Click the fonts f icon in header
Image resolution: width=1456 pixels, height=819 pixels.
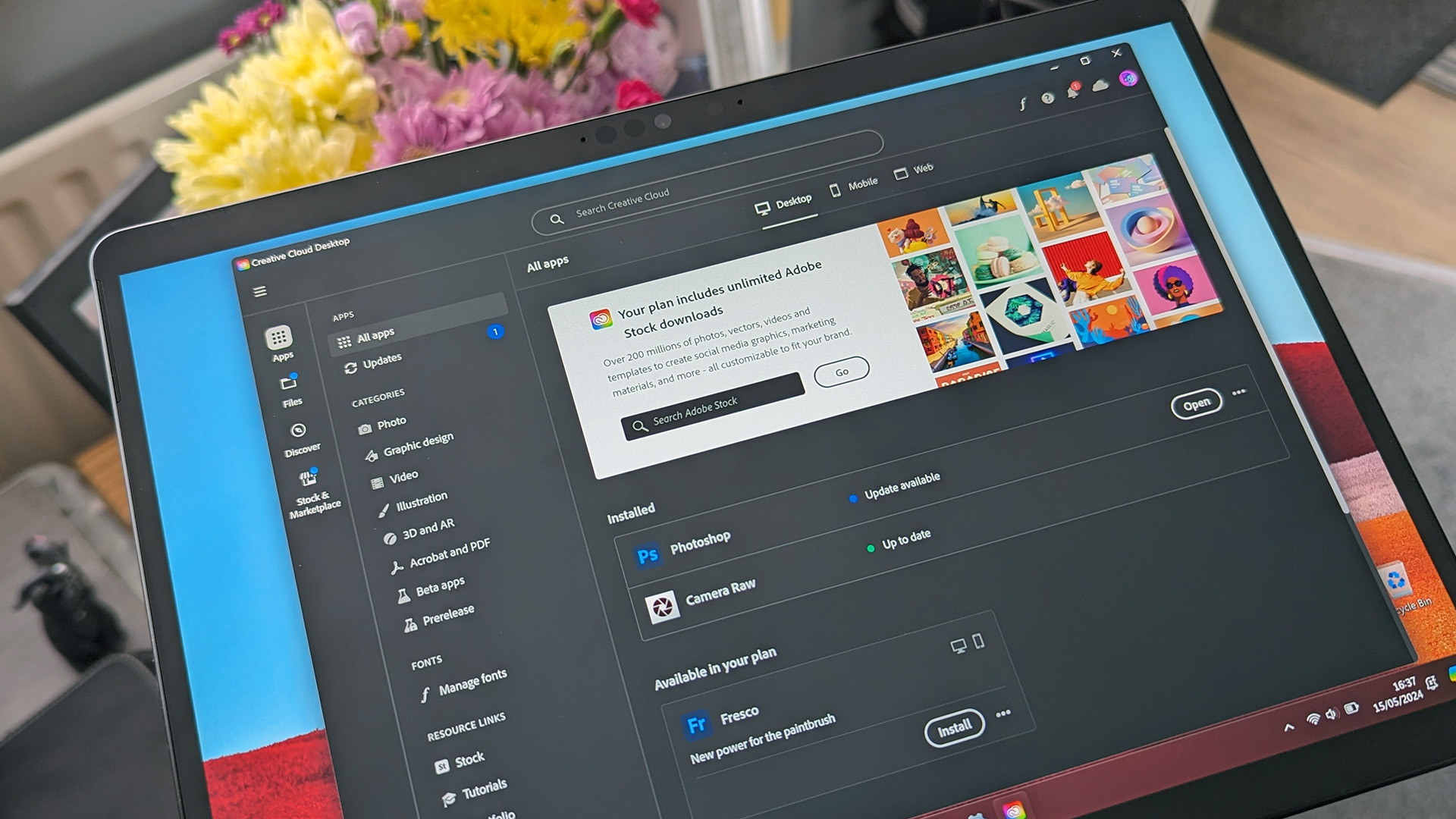point(1023,104)
